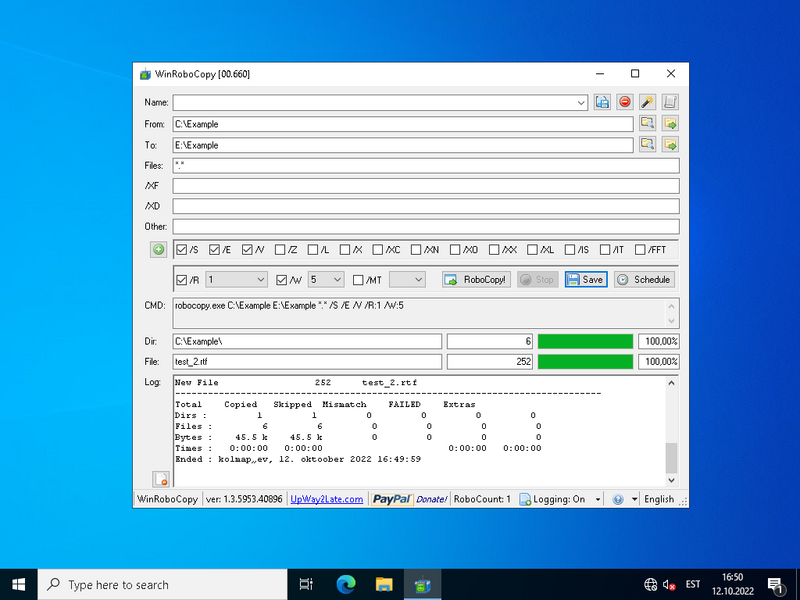This screenshot has height=600, width=800.
Task: Click the Logging: On icon in status bar
Action: point(524,499)
